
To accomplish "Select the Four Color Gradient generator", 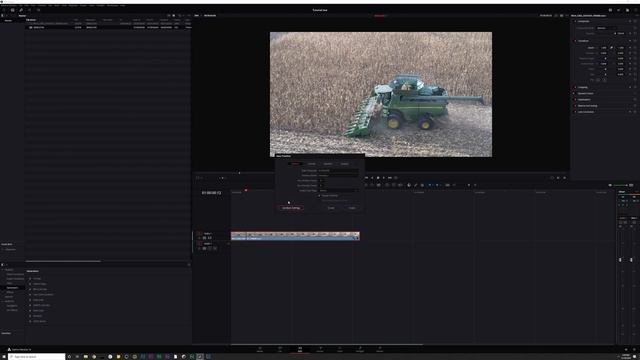I will pos(43,294).
